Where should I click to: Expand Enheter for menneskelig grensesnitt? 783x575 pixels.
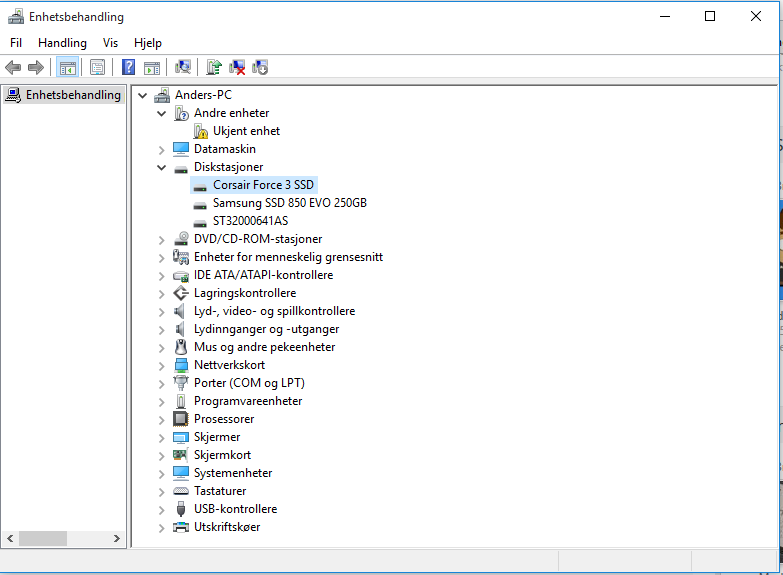(x=162, y=258)
